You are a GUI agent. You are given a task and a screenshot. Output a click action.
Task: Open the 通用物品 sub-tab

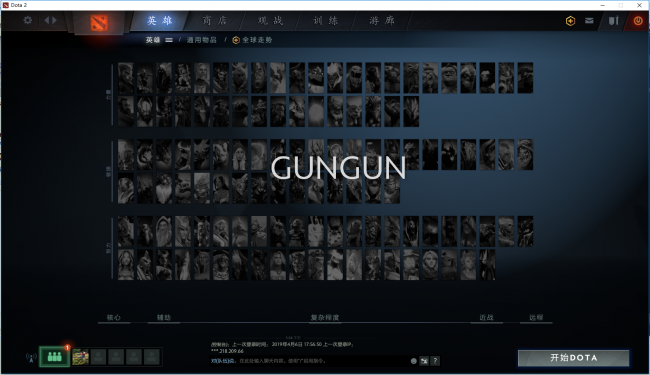[201, 40]
